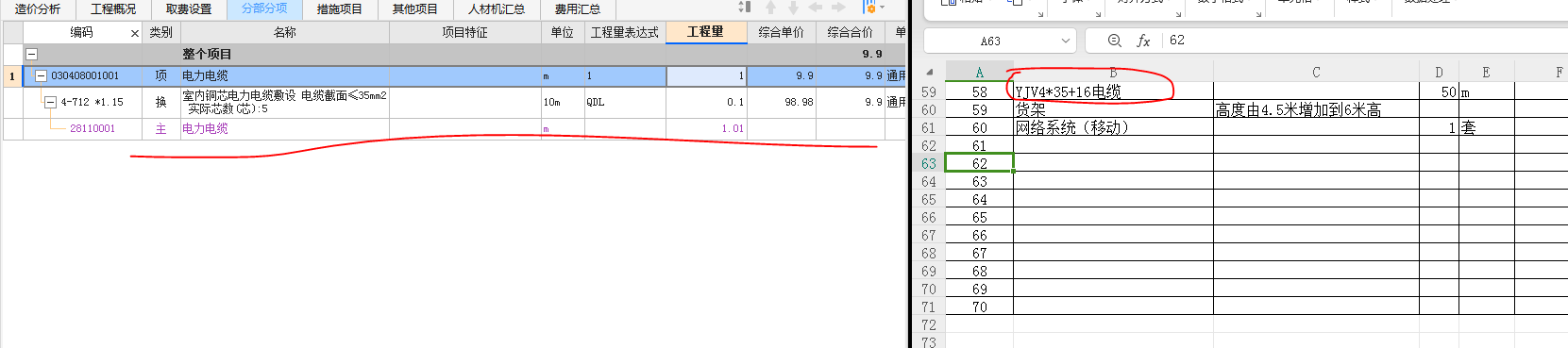Click cell 高度由4.5米增加到6米高
This screenshot has height=348, width=1568.
(x=1317, y=110)
